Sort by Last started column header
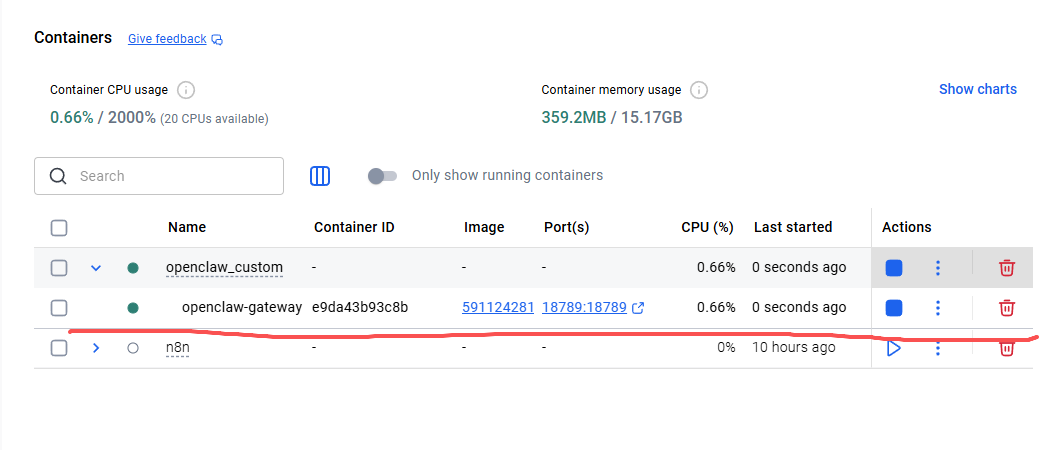The height and width of the screenshot is (450, 1062). click(792, 227)
